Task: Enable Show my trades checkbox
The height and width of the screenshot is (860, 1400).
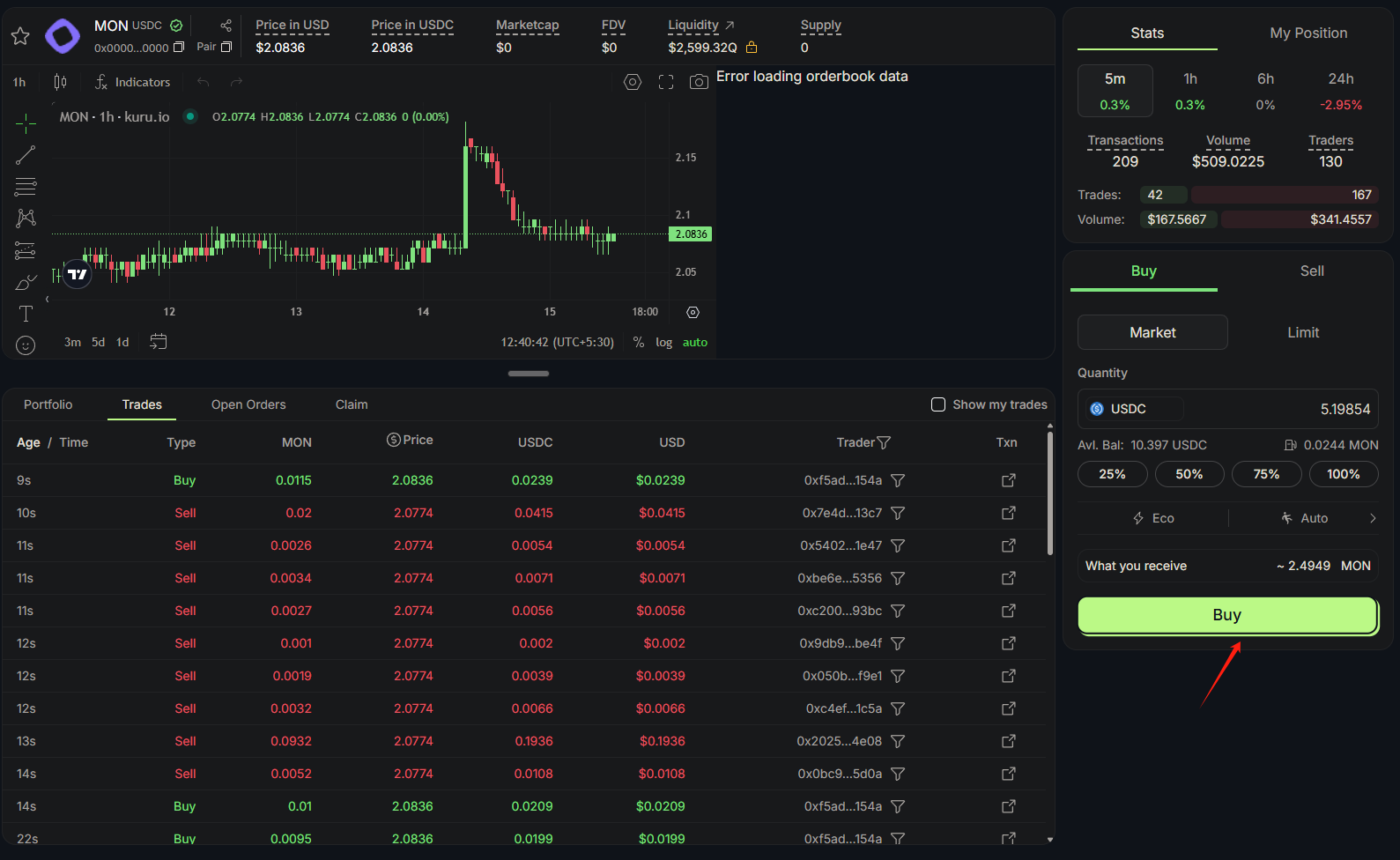Action: click(938, 404)
